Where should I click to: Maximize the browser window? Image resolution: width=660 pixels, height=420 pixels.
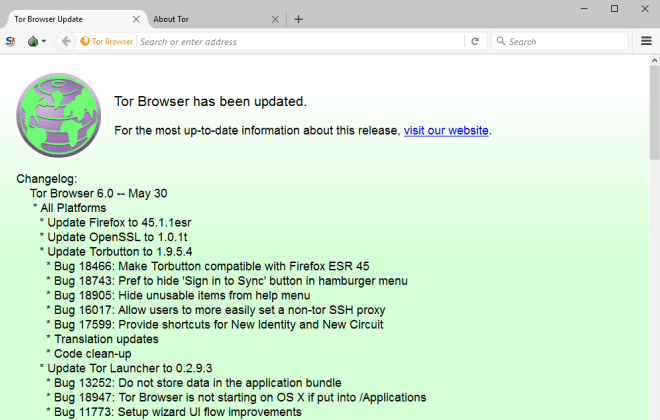(x=615, y=8)
